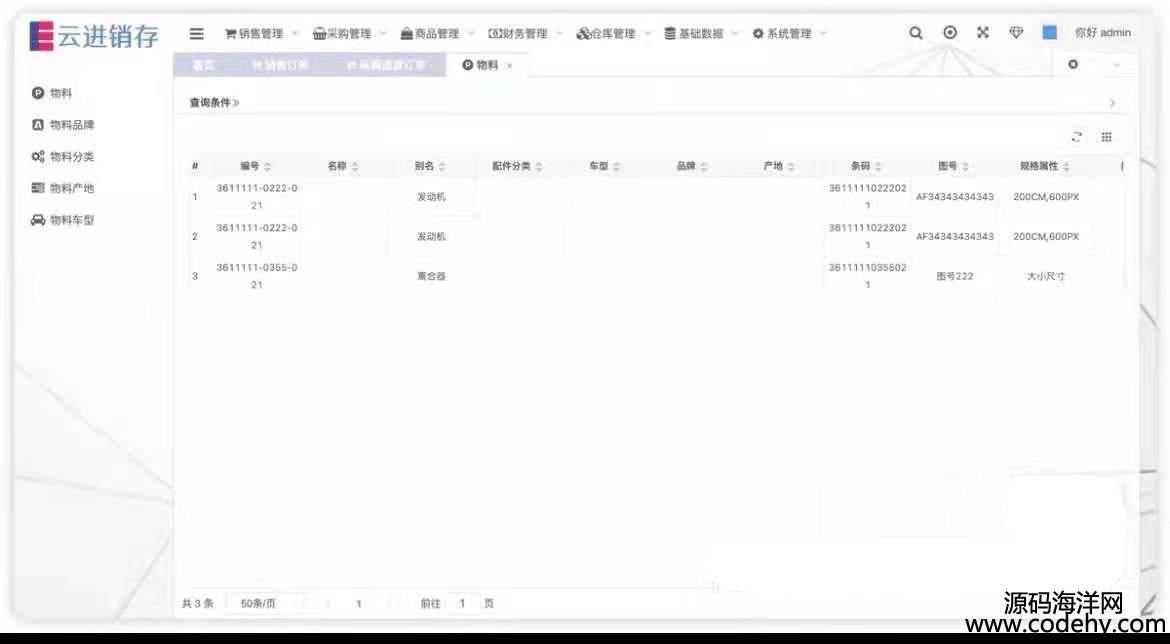Click the blue avatar square

(x=1049, y=33)
